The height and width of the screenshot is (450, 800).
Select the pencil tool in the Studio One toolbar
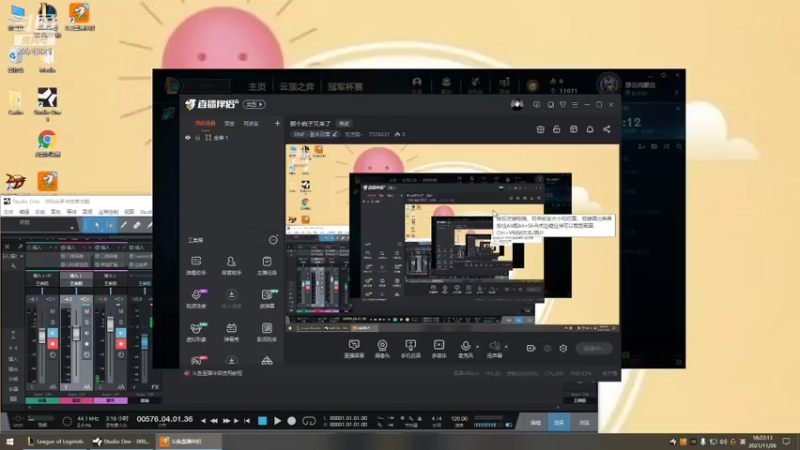click(123, 225)
